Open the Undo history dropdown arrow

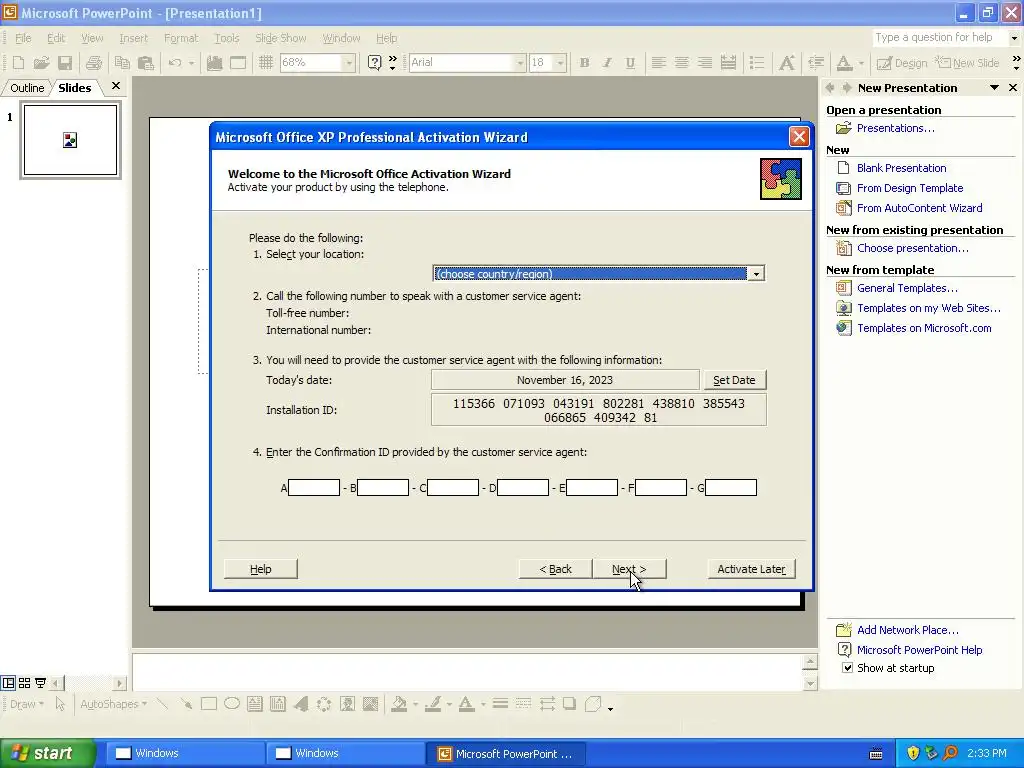point(191,63)
